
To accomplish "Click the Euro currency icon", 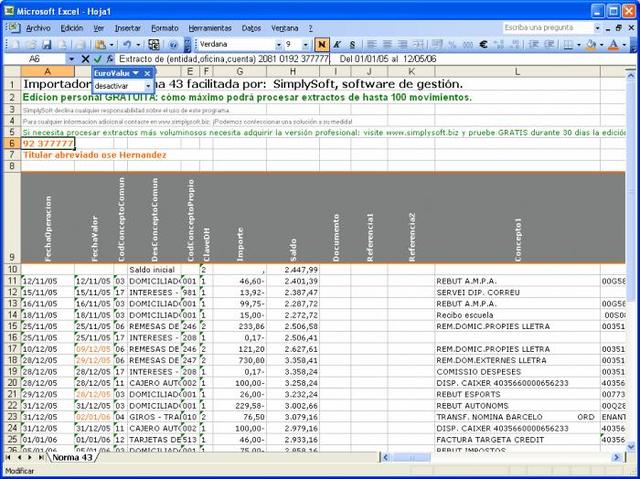I will (x=484, y=44).
